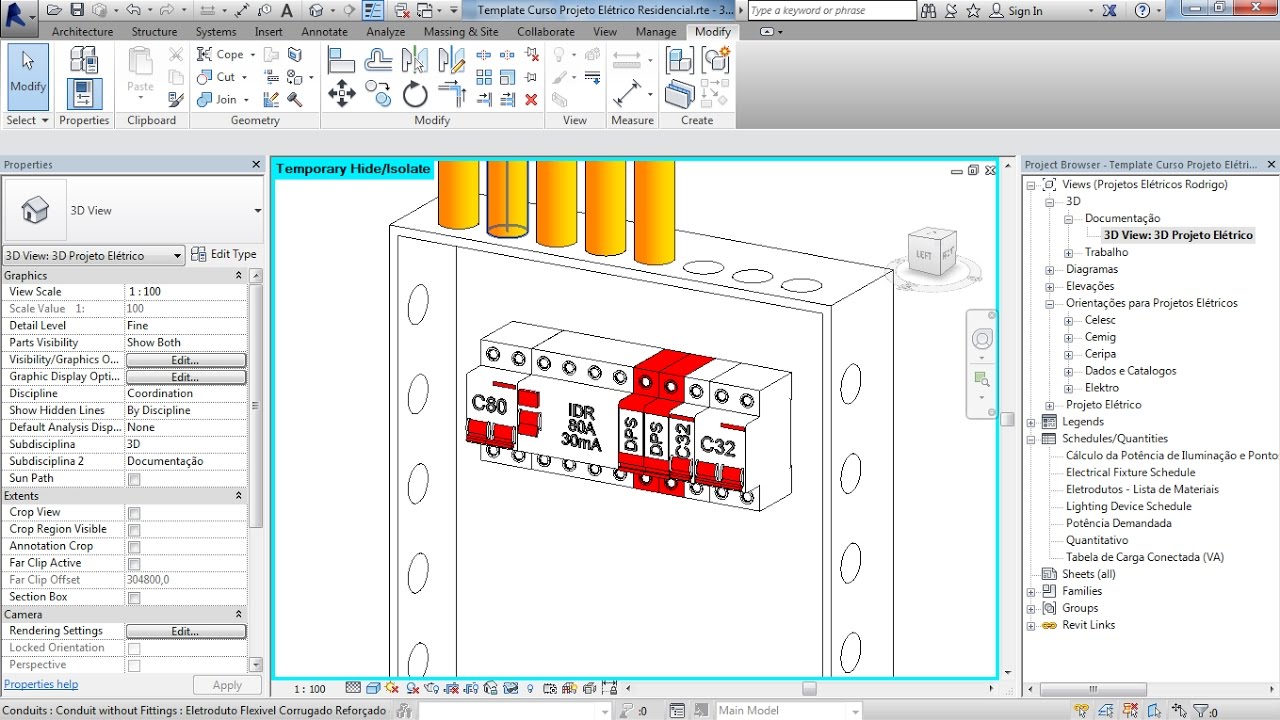The width and height of the screenshot is (1280, 720).
Task: Click the Help question mark icon
Action: pyautogui.click(x=1143, y=11)
